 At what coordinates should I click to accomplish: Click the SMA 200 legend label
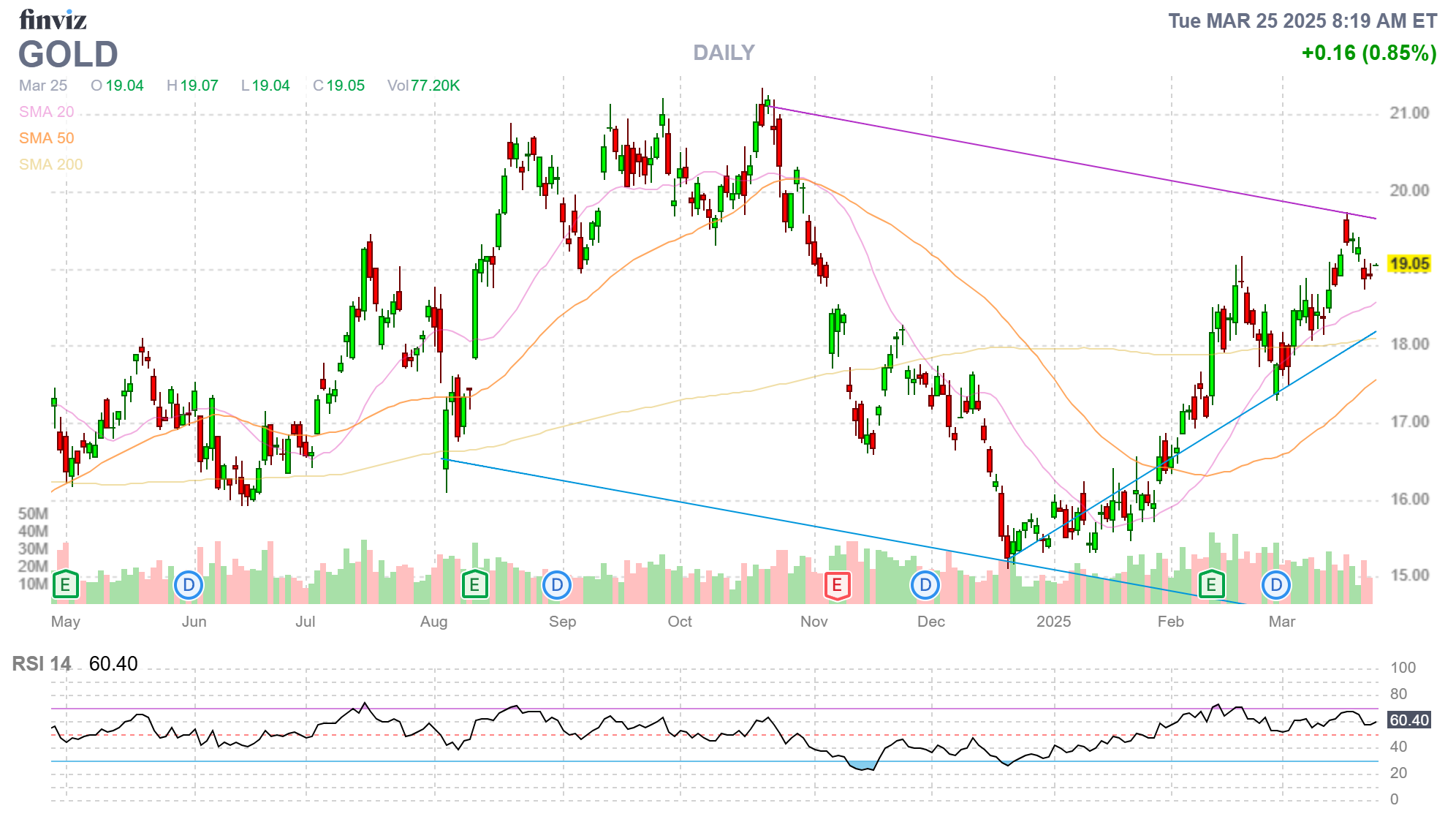(x=50, y=165)
